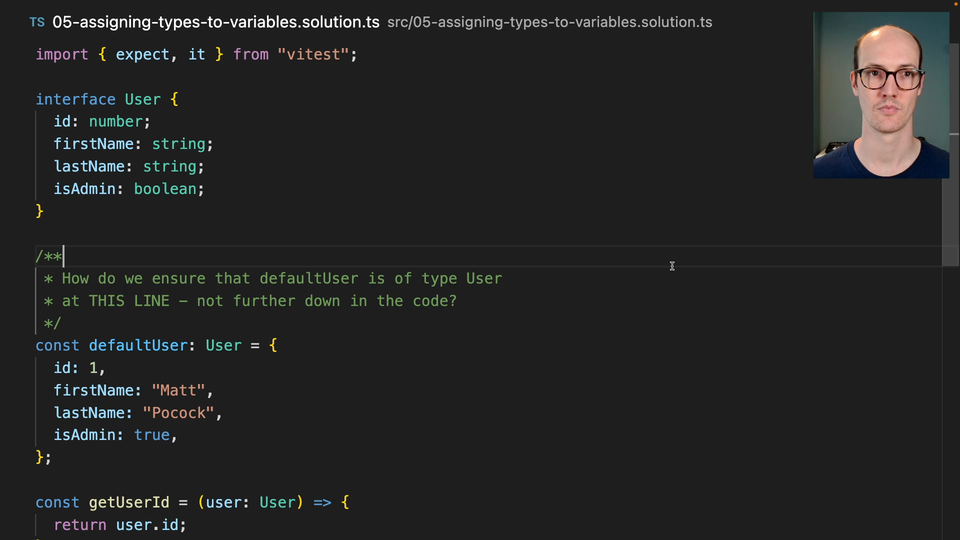Click the TS file type icon
This screenshot has width=960, height=540.
37,22
